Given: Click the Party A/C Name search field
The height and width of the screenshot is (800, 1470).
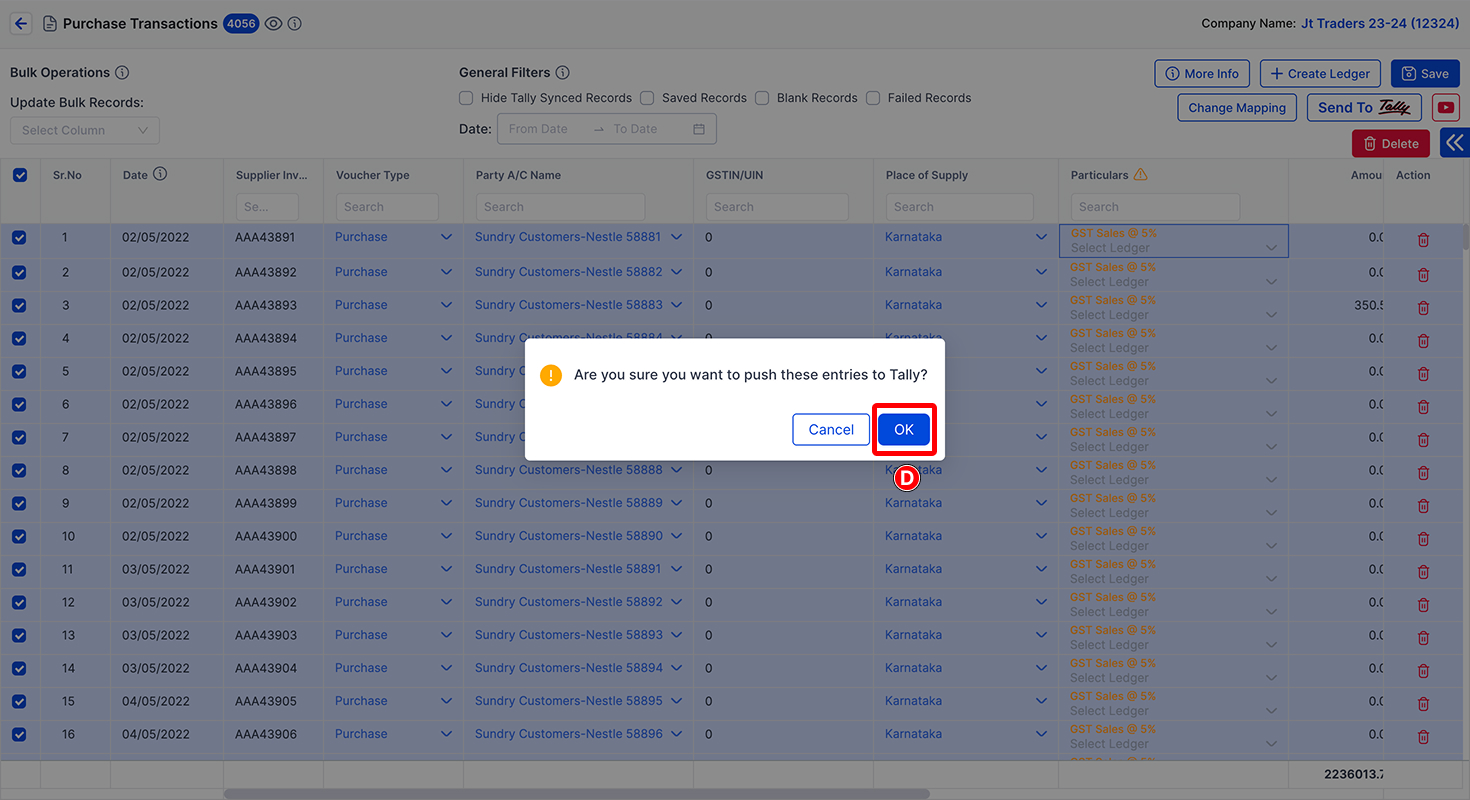Looking at the screenshot, I should (560, 207).
